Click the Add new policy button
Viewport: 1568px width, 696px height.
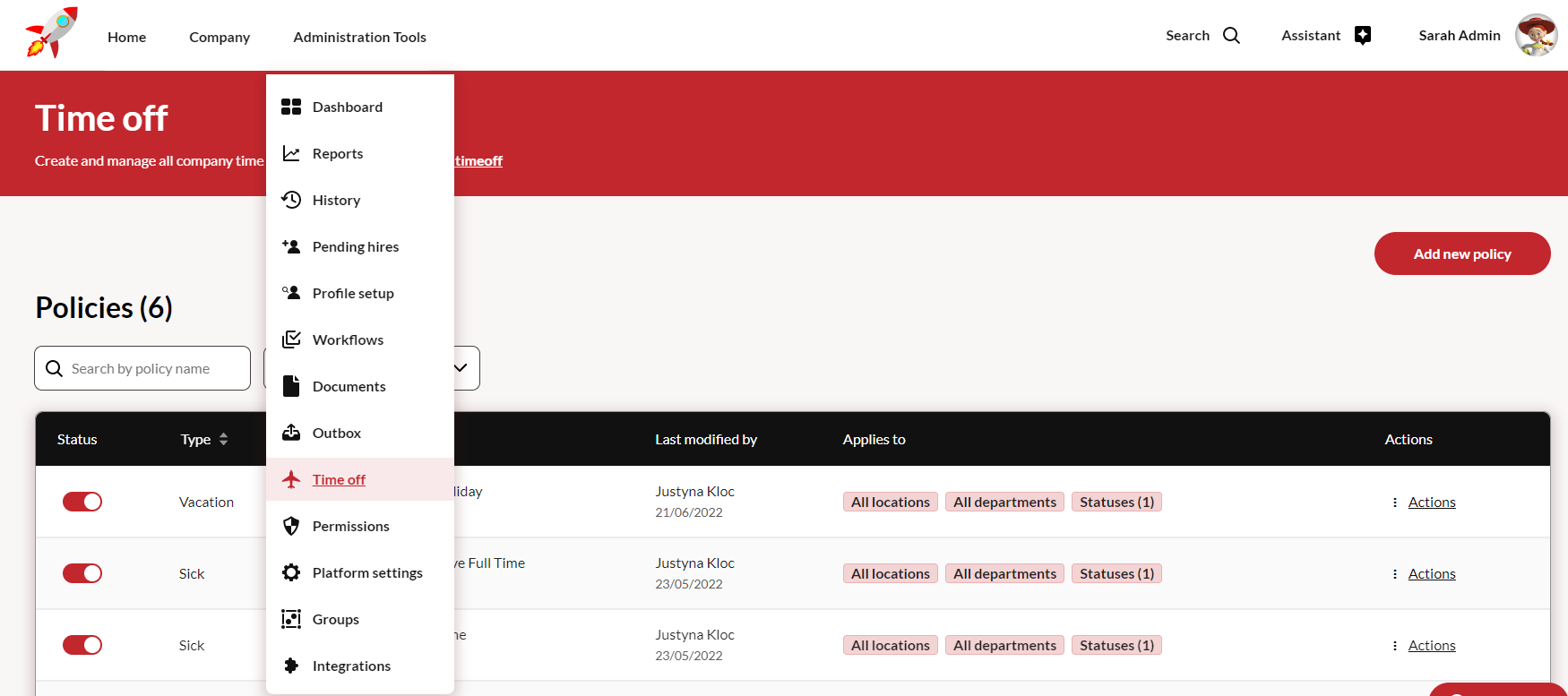click(x=1461, y=253)
